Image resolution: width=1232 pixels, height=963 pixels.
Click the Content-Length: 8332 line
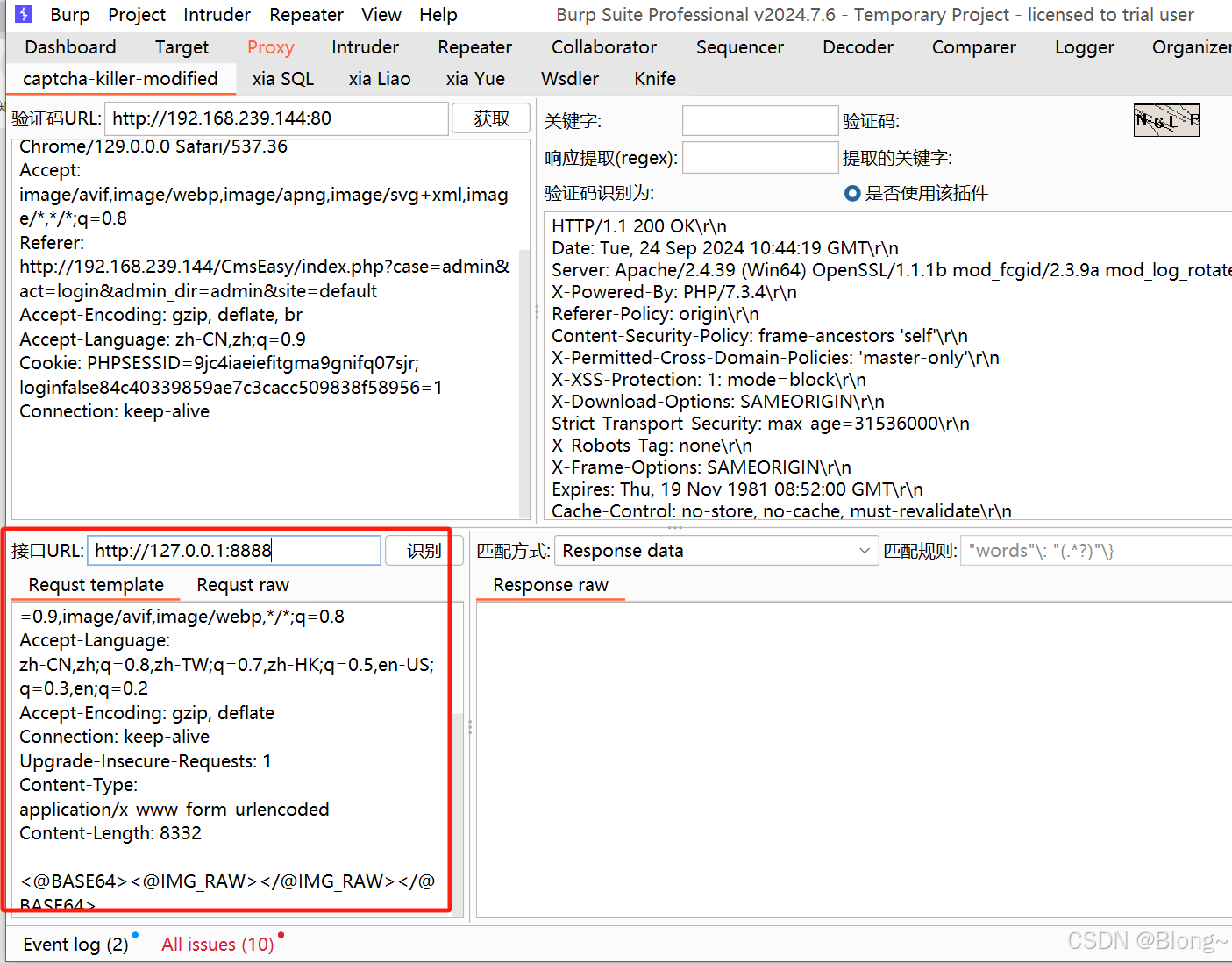pyautogui.click(x=110, y=833)
